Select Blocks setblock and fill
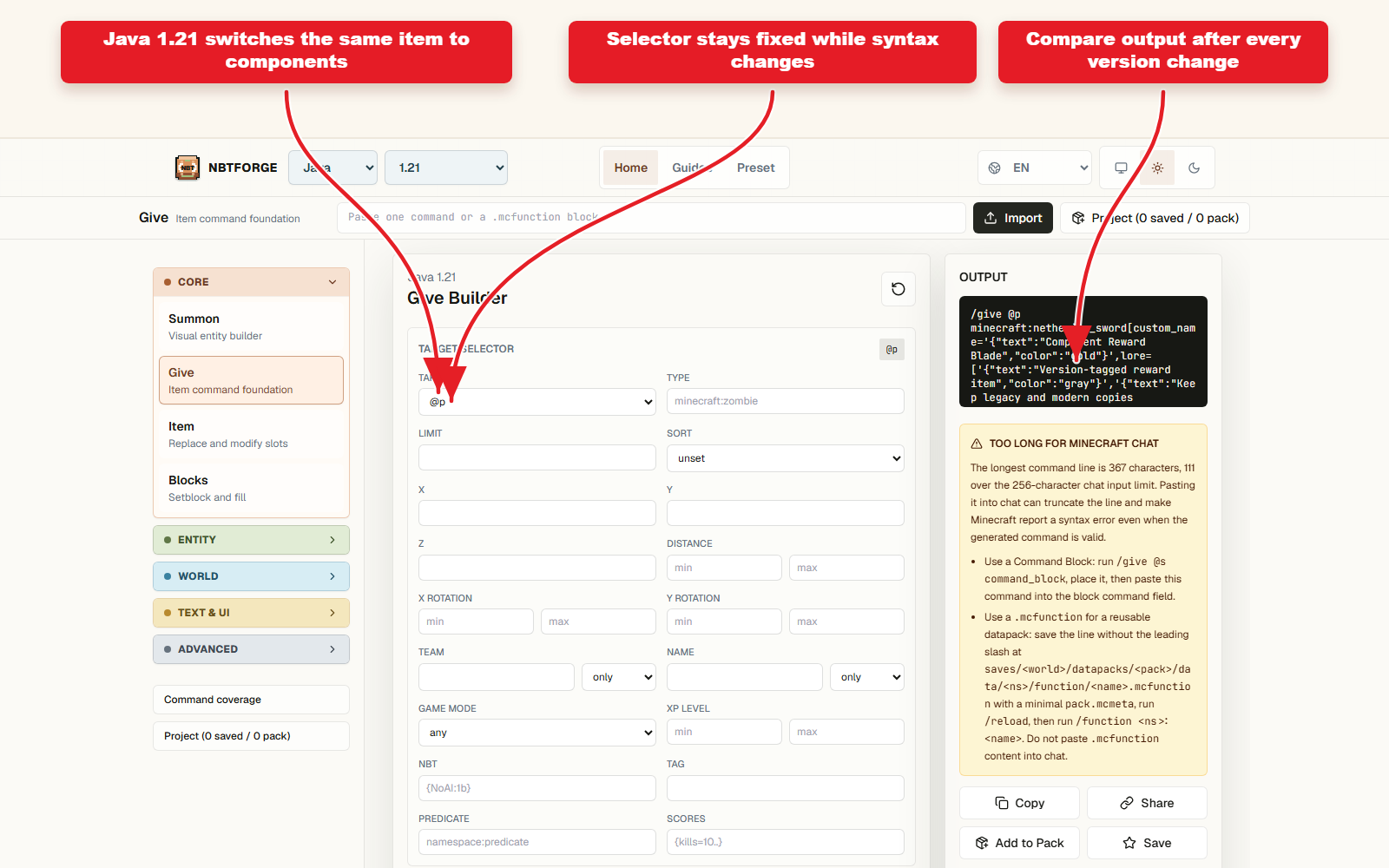 click(252, 489)
